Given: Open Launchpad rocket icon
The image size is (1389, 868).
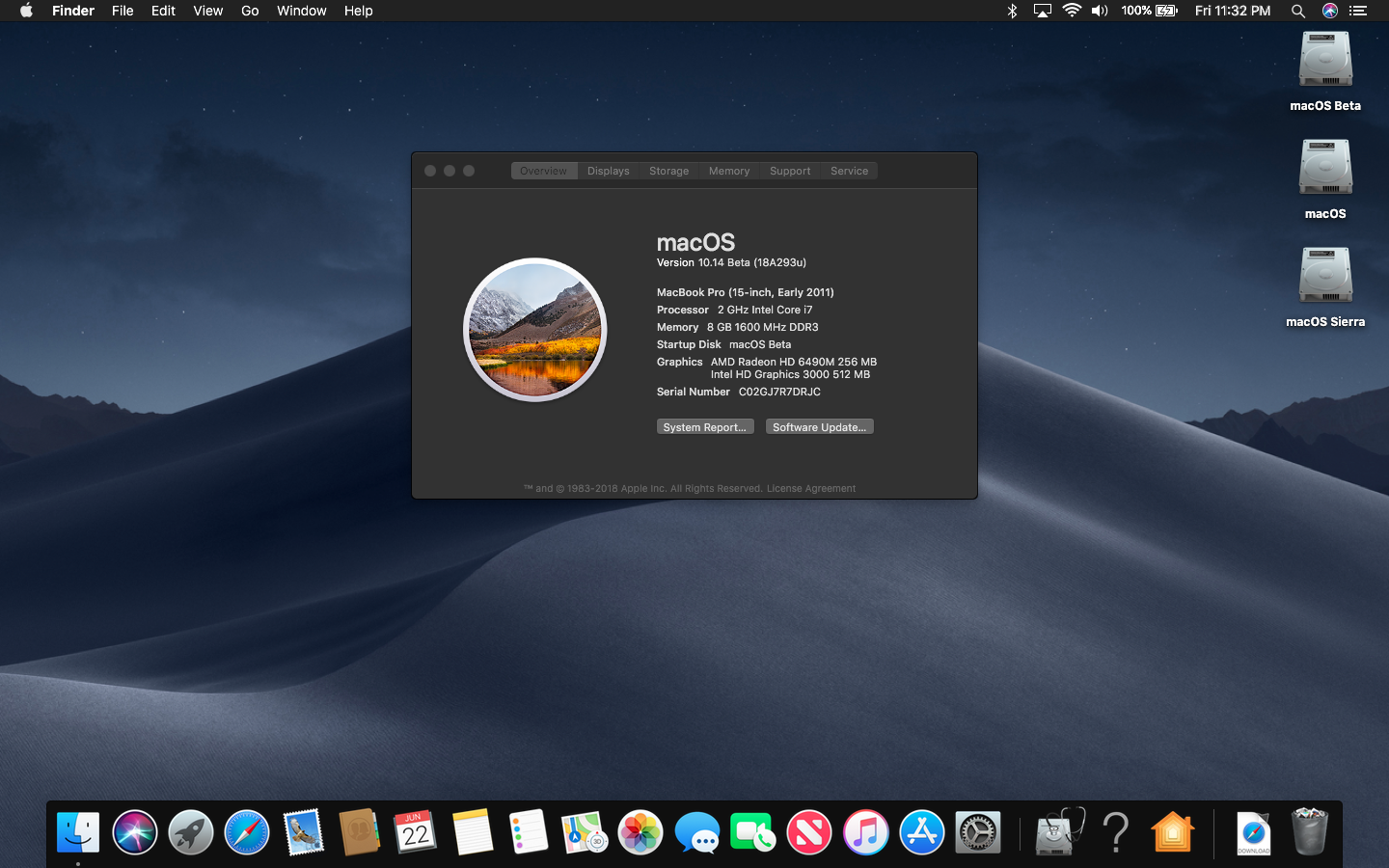Looking at the screenshot, I should (x=191, y=832).
